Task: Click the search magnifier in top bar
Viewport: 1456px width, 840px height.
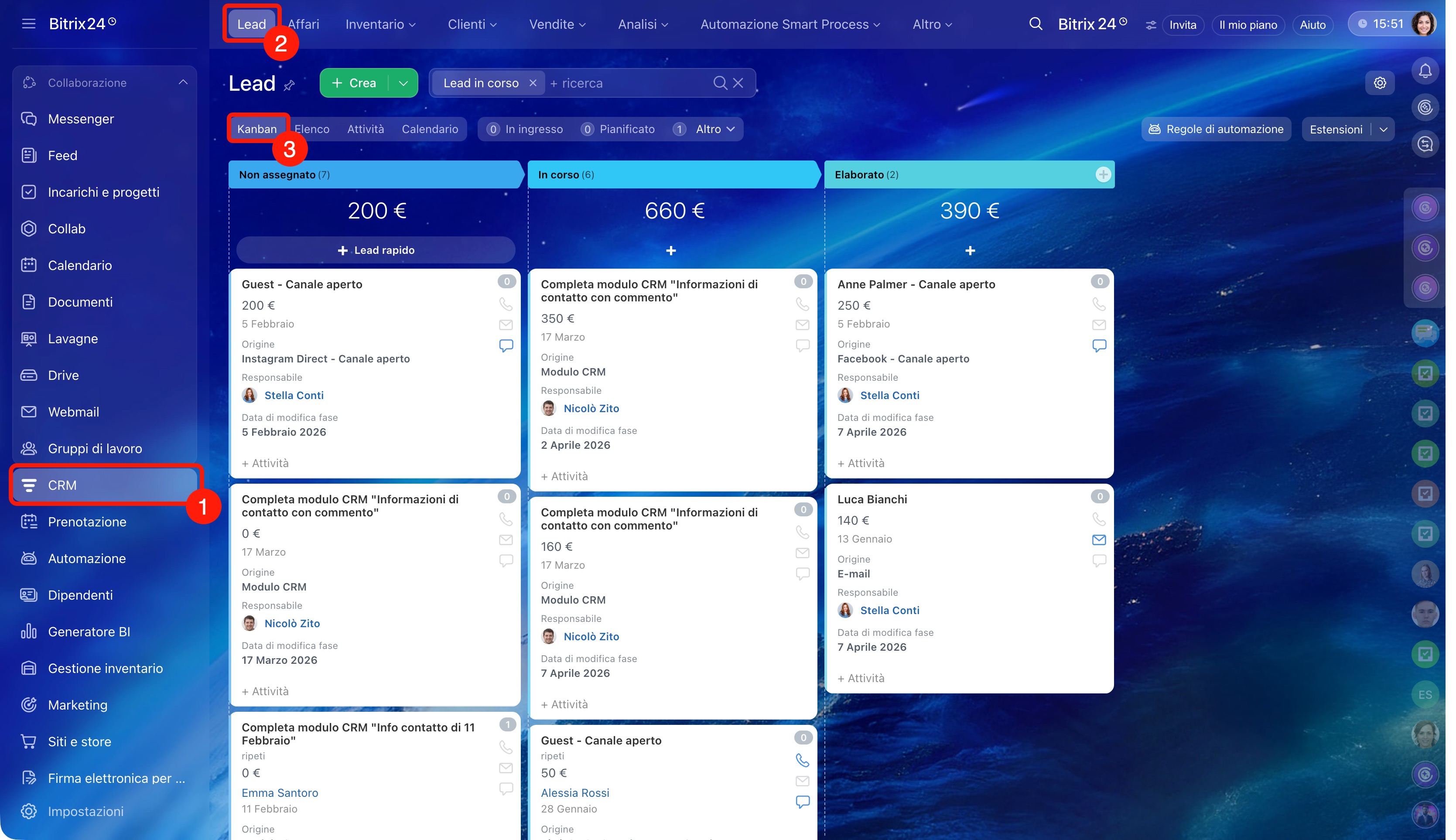Action: coord(1036,24)
